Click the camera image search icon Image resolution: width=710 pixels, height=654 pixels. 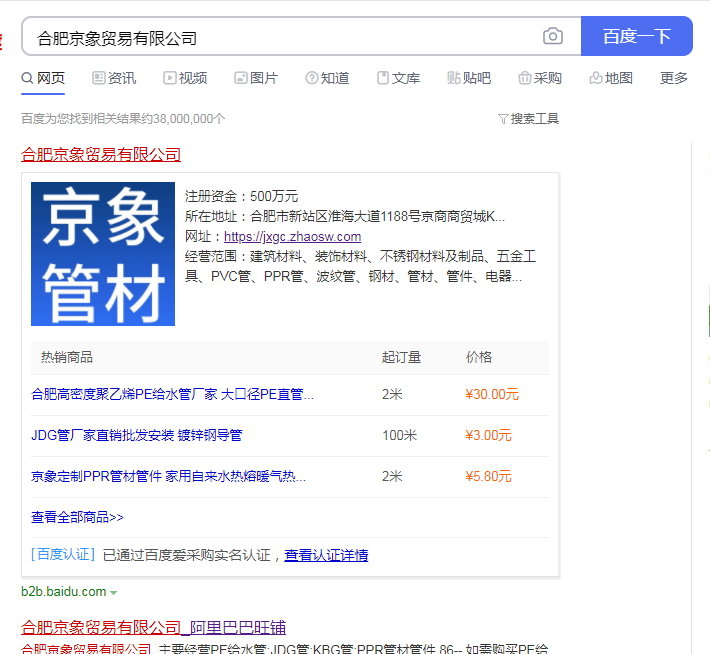coord(552,36)
